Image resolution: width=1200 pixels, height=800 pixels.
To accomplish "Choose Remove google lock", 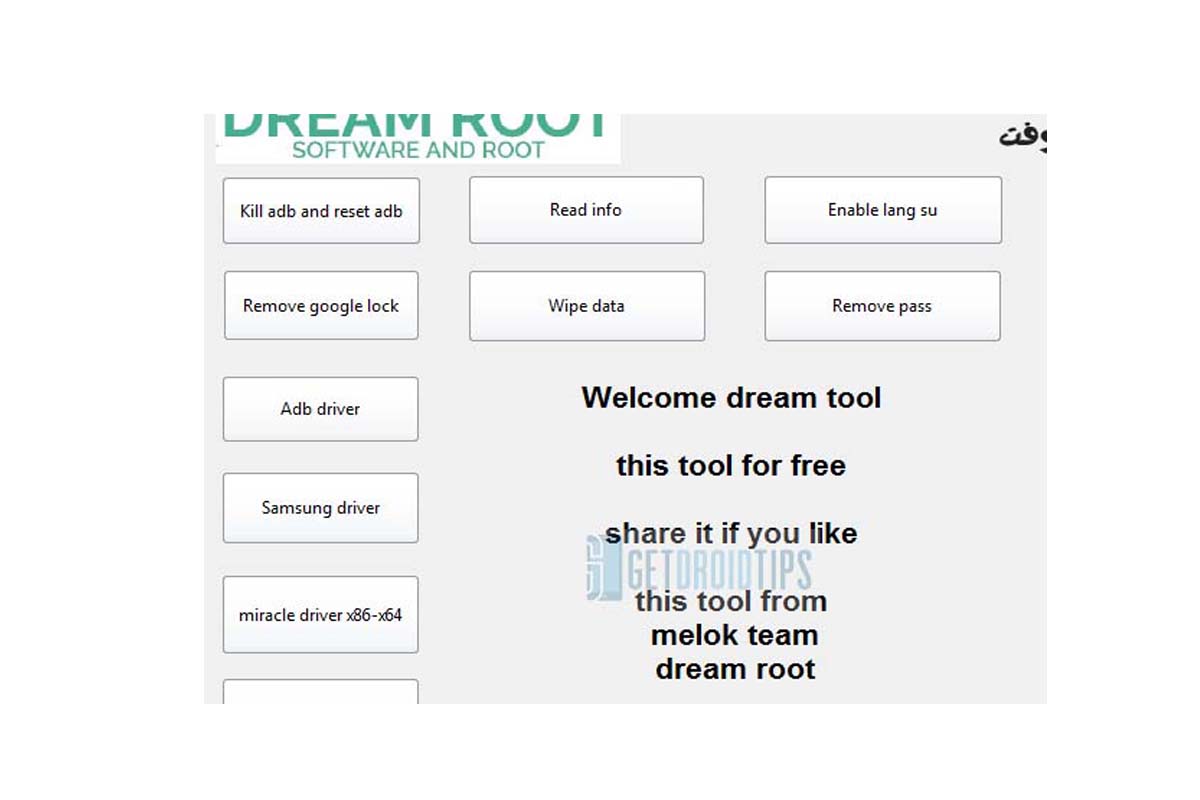I will point(321,306).
